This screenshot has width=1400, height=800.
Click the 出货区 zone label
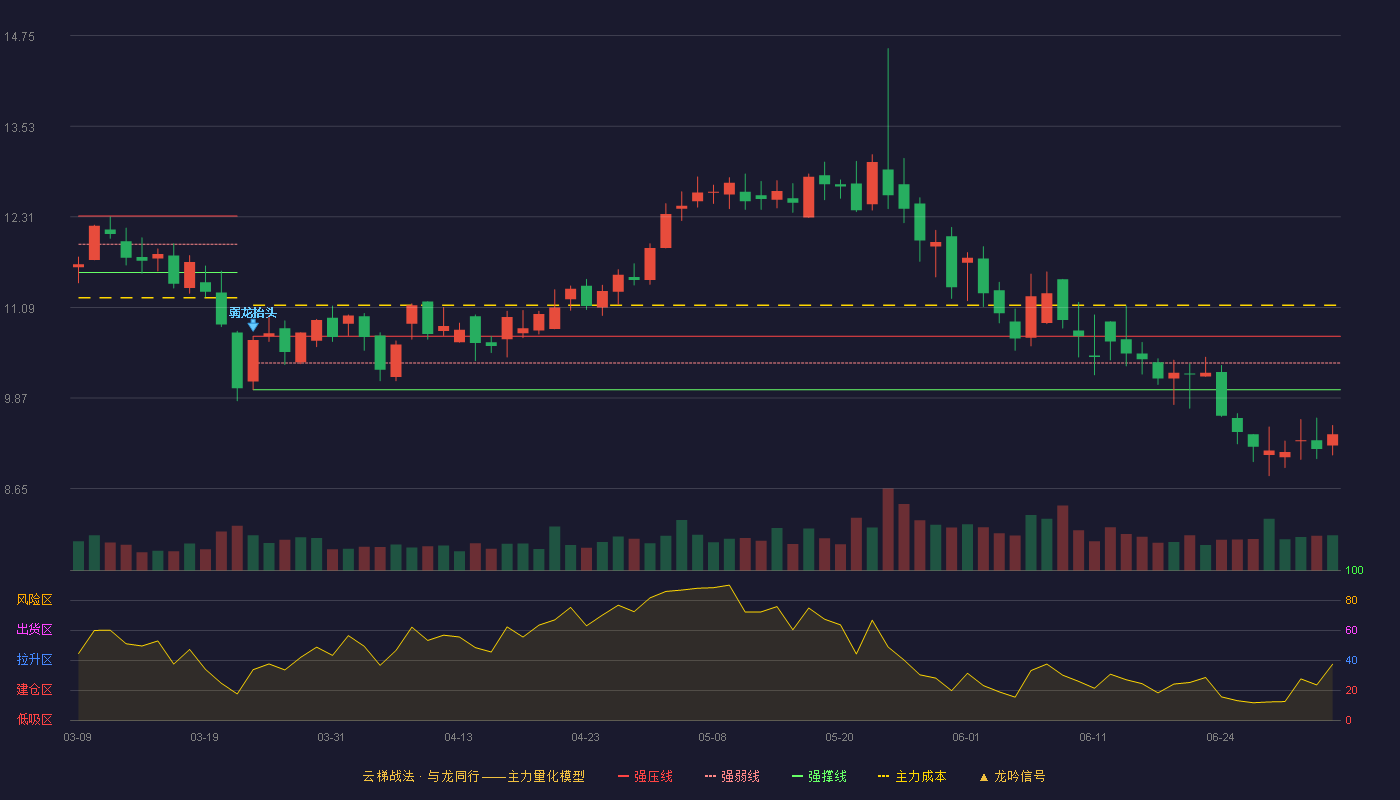tap(34, 630)
